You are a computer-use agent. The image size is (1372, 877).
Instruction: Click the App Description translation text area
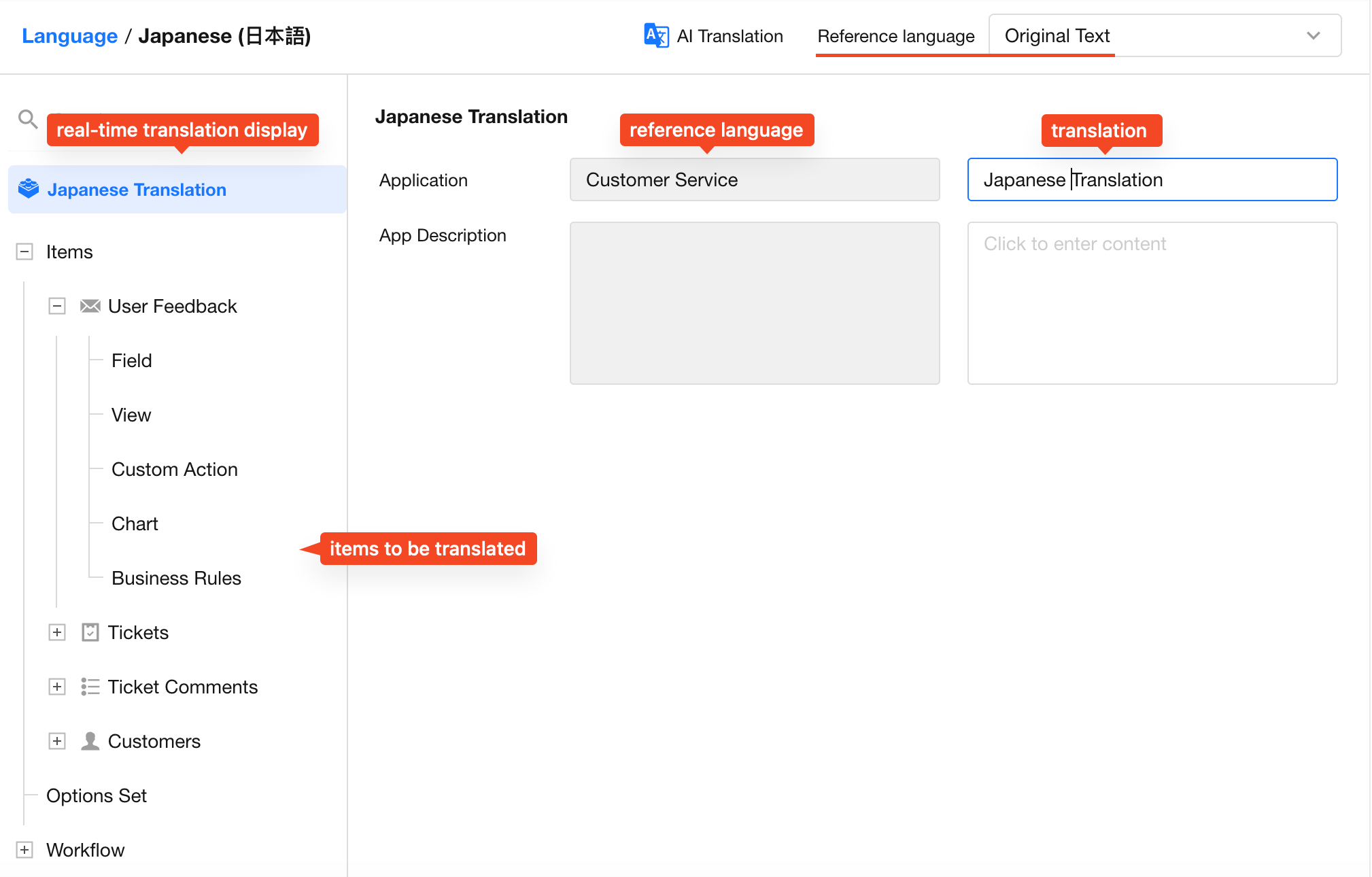coord(1152,303)
